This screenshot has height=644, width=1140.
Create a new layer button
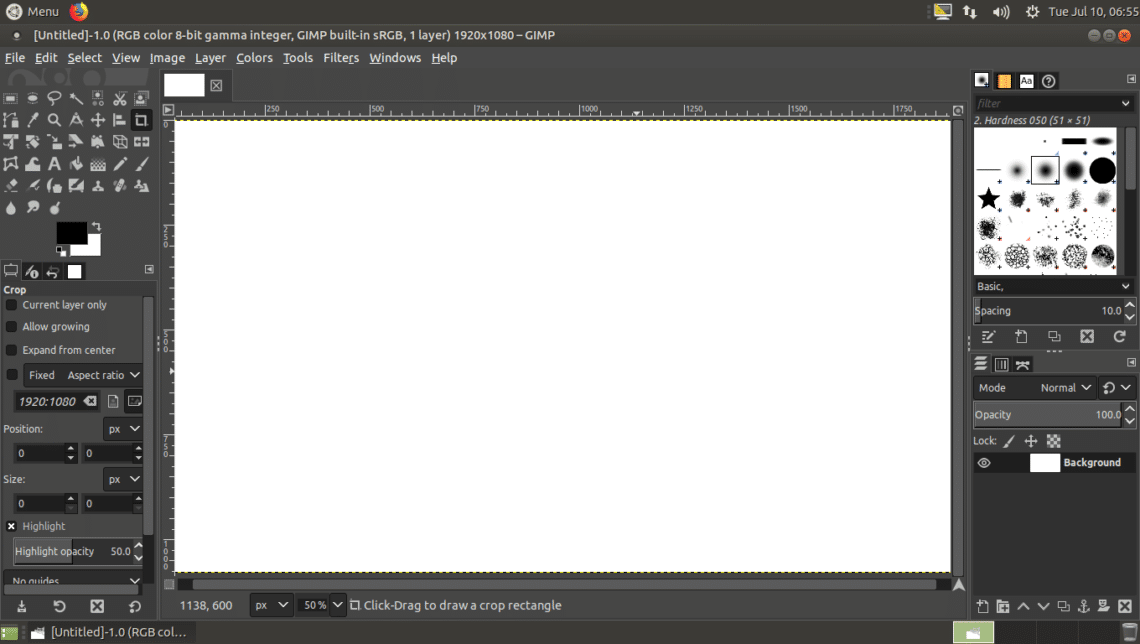pyautogui.click(x=982, y=606)
